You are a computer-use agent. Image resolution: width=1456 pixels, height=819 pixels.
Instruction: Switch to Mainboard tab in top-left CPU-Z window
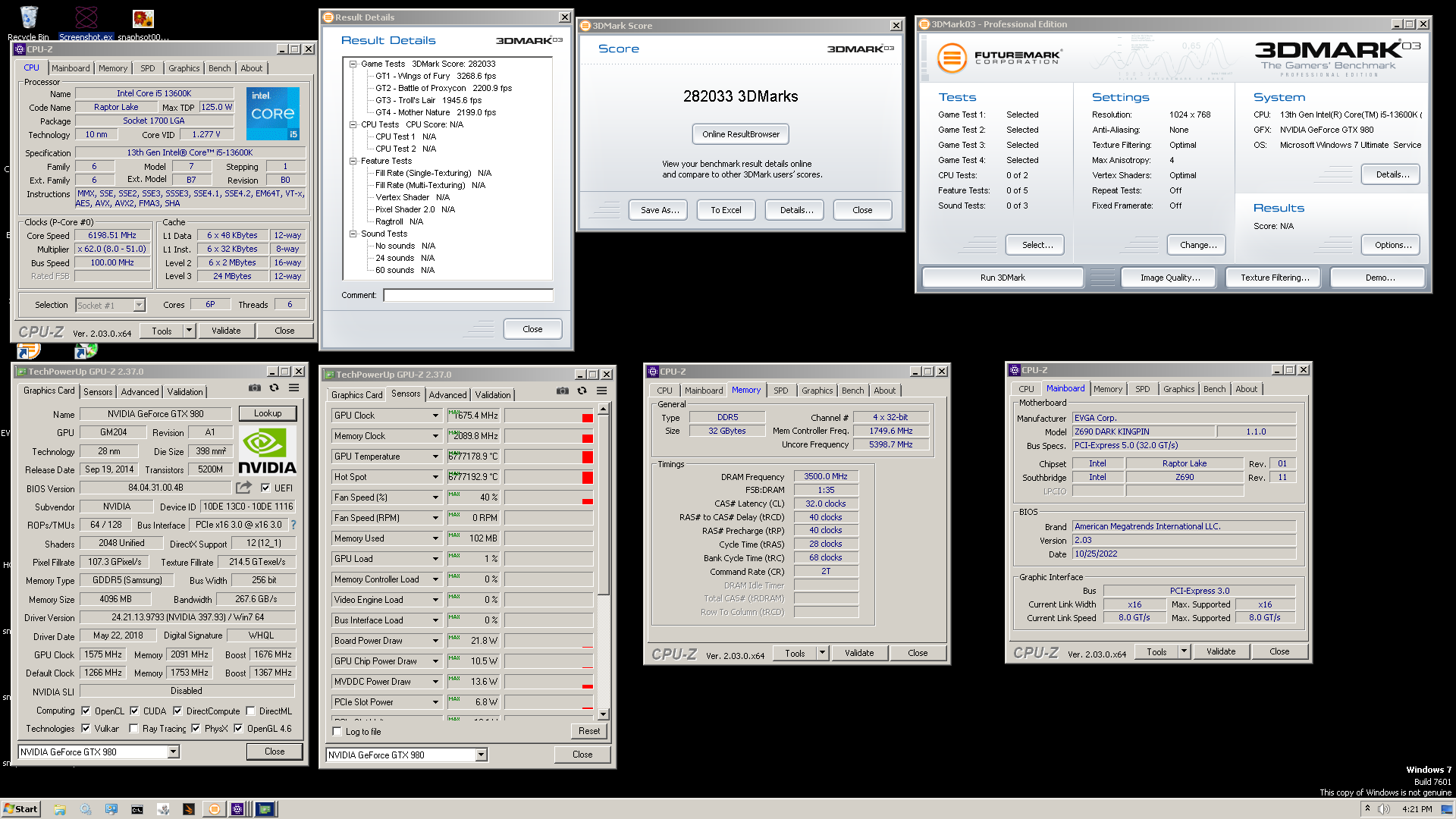[x=71, y=68]
